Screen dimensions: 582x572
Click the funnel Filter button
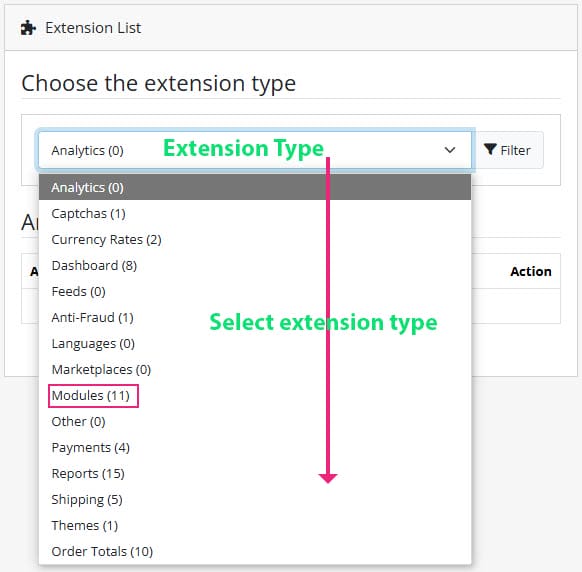[507, 150]
